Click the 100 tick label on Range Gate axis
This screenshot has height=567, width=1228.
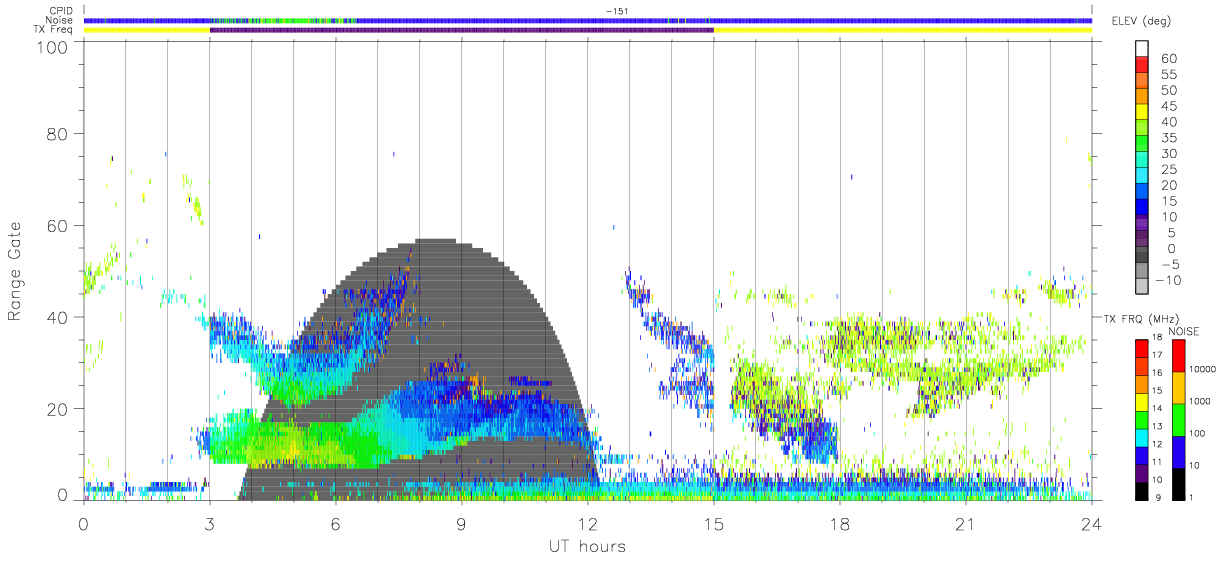click(53, 48)
